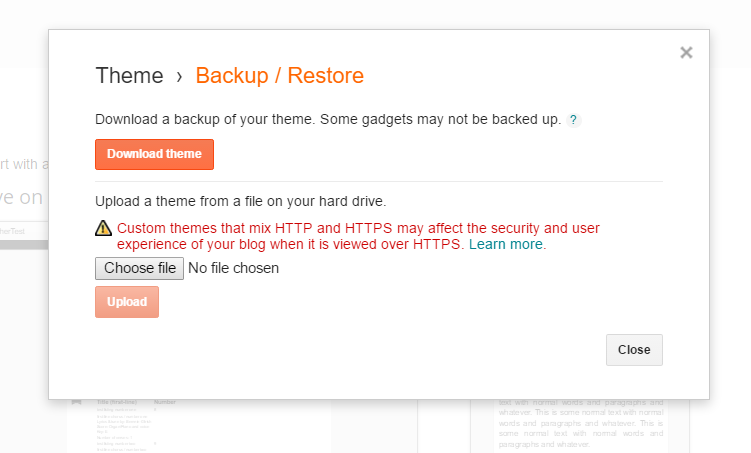Click the breadcrumb chevron after Theme
The width and height of the screenshot is (751, 453).
(179, 77)
